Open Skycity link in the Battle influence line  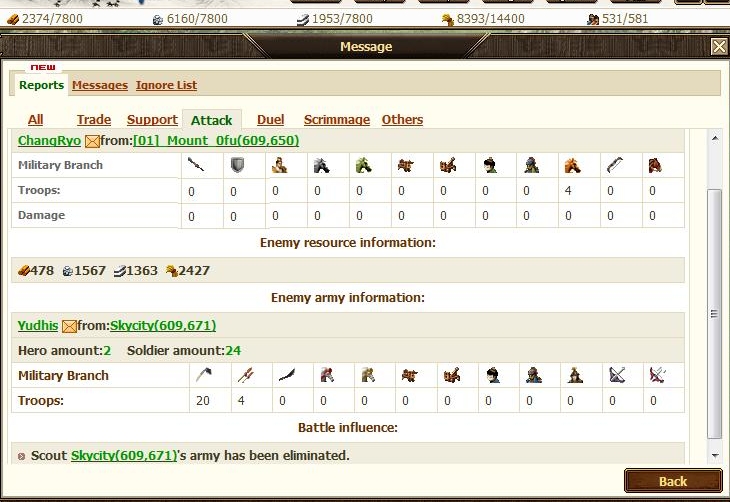point(124,455)
